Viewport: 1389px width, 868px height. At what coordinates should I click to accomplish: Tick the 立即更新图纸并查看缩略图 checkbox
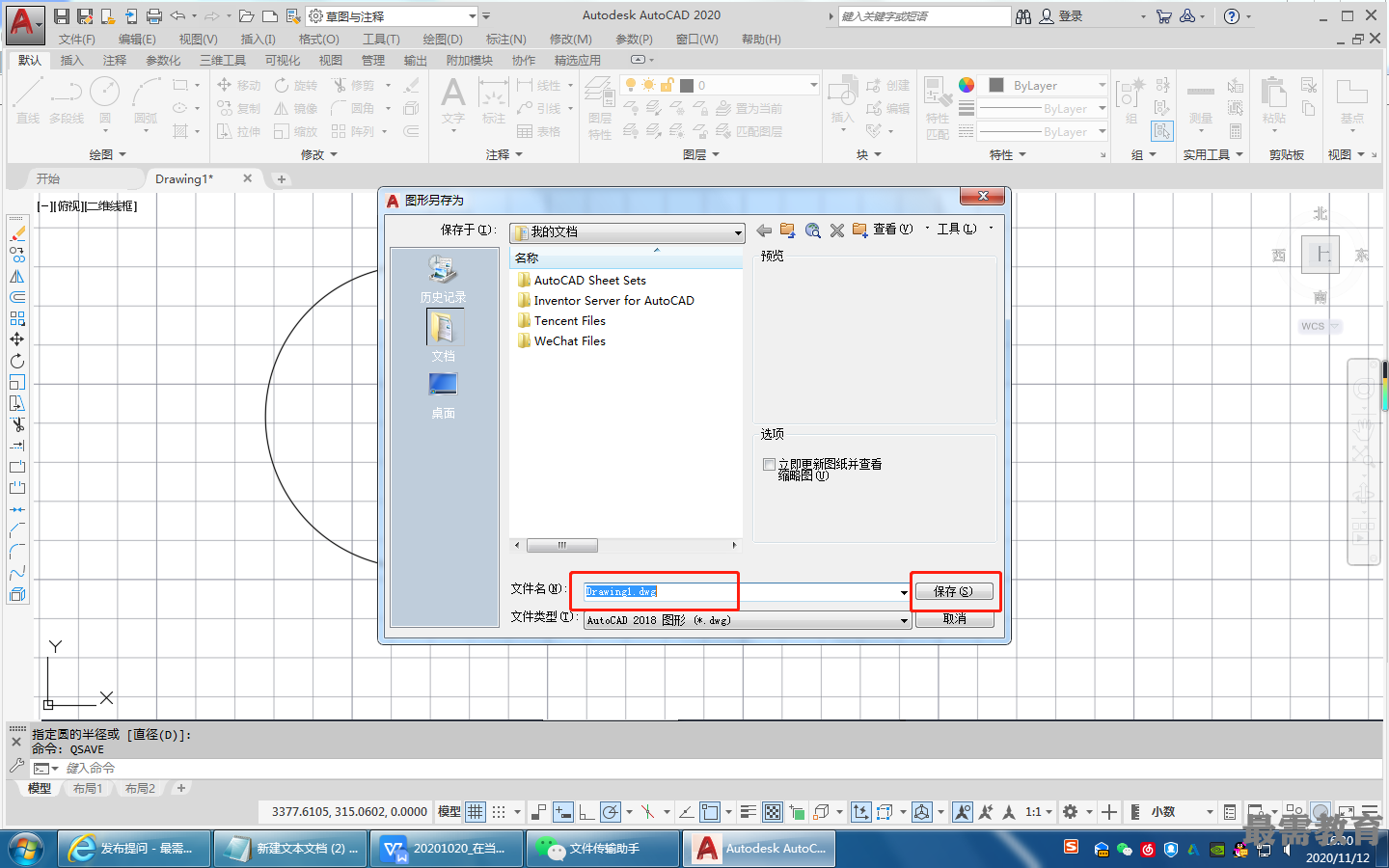769,464
